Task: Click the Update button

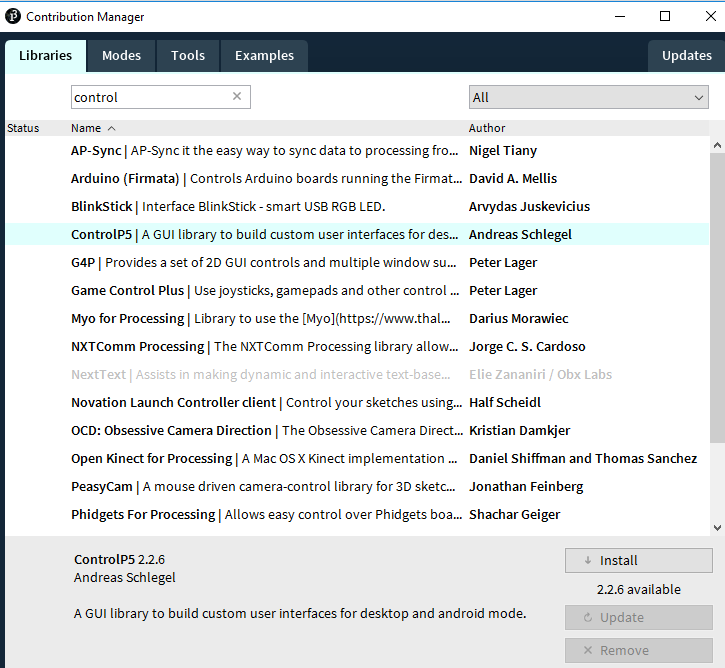Action: click(x=639, y=617)
